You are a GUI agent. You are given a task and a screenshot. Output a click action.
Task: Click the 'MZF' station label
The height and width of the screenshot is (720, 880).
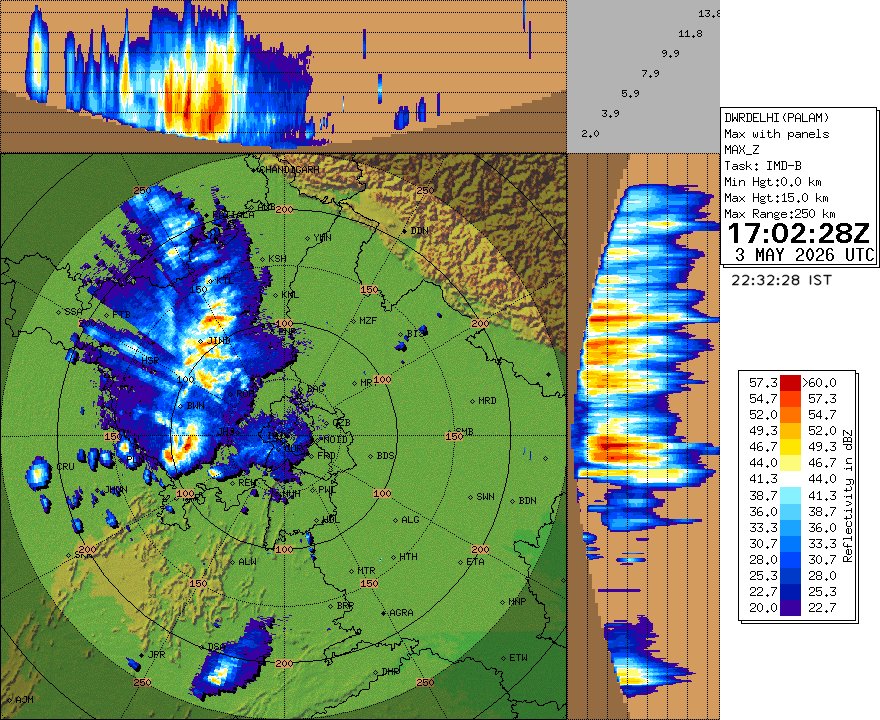pos(368,320)
